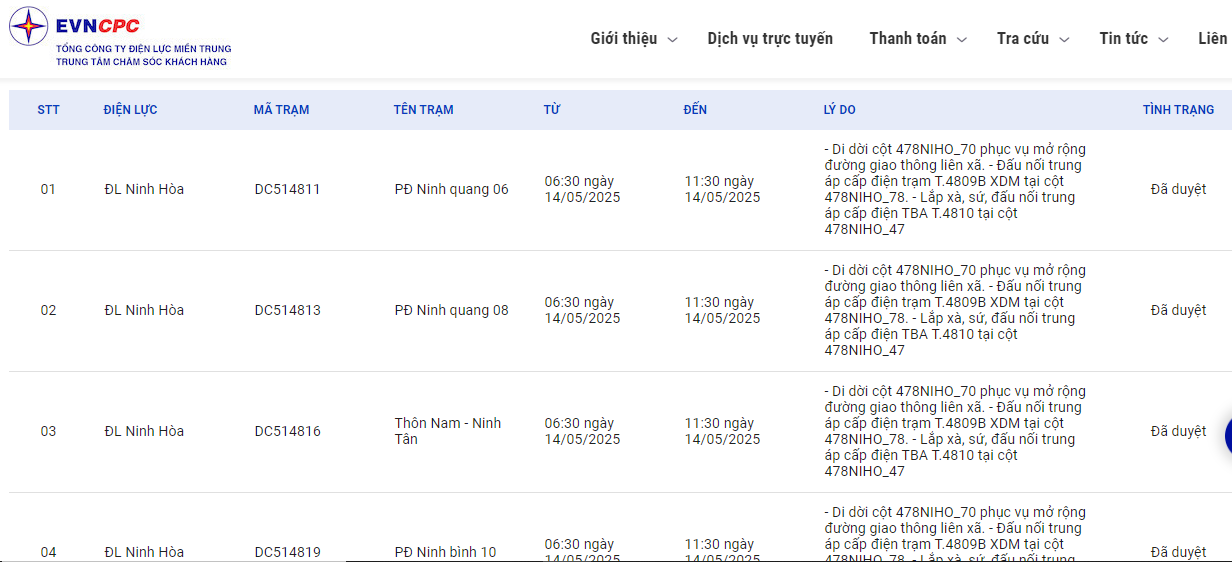Select the Liên menu item
The width and height of the screenshot is (1232, 562).
tap(1212, 39)
